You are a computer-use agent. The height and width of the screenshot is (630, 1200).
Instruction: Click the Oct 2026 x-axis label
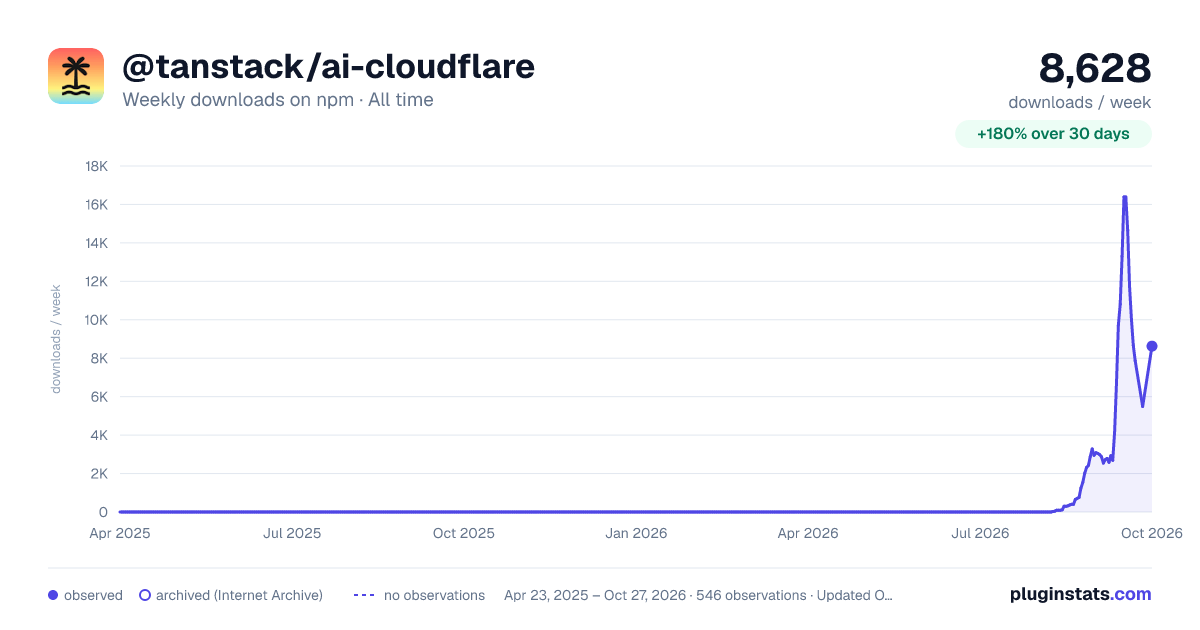coord(1151,533)
